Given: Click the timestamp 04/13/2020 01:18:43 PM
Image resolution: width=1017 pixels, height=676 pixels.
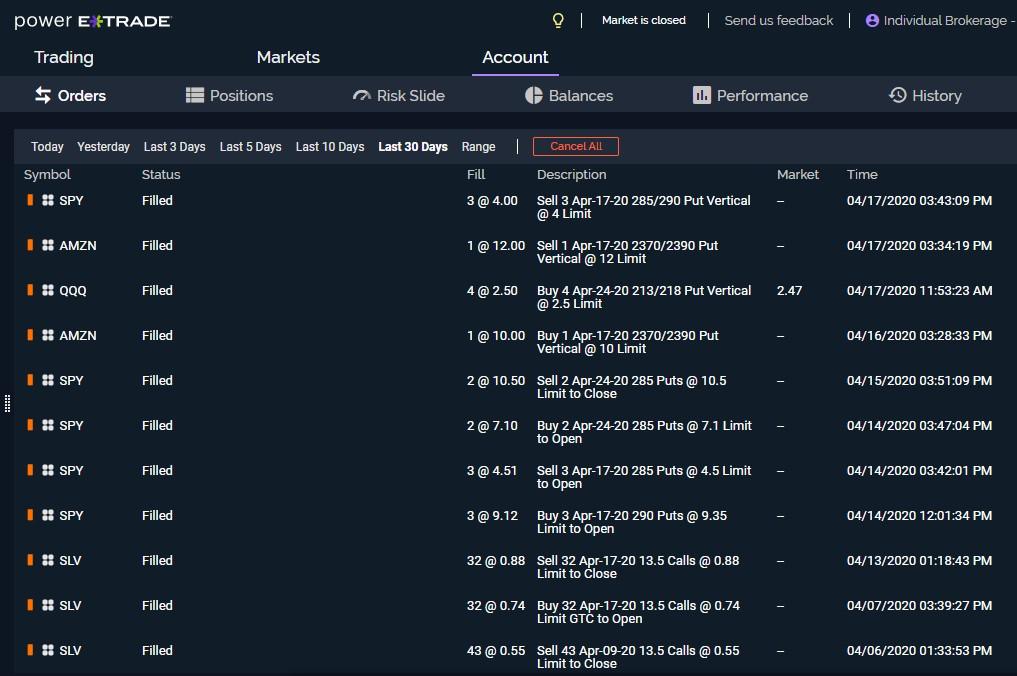Looking at the screenshot, I should 920,561.
